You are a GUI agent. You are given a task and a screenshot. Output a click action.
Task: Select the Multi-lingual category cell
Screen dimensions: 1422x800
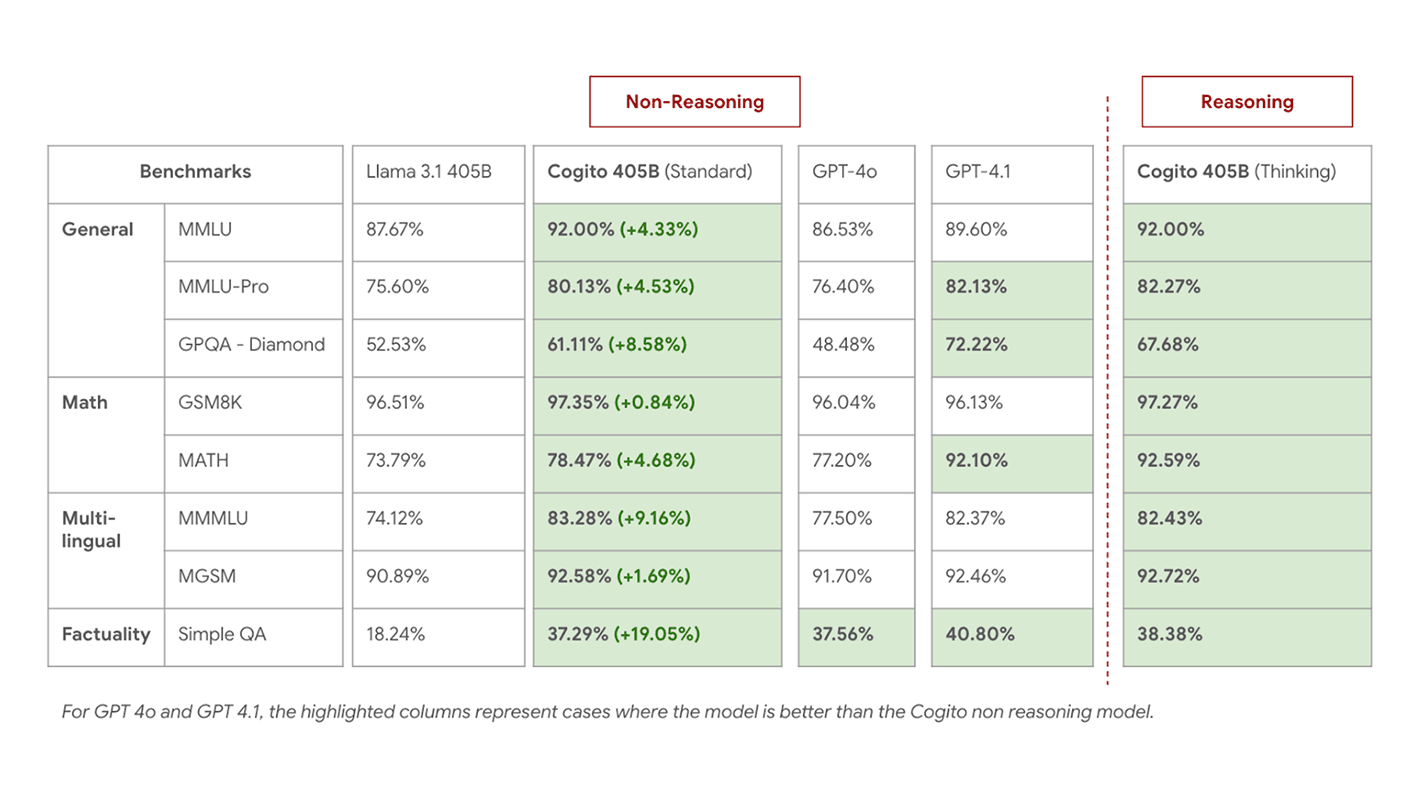92,530
